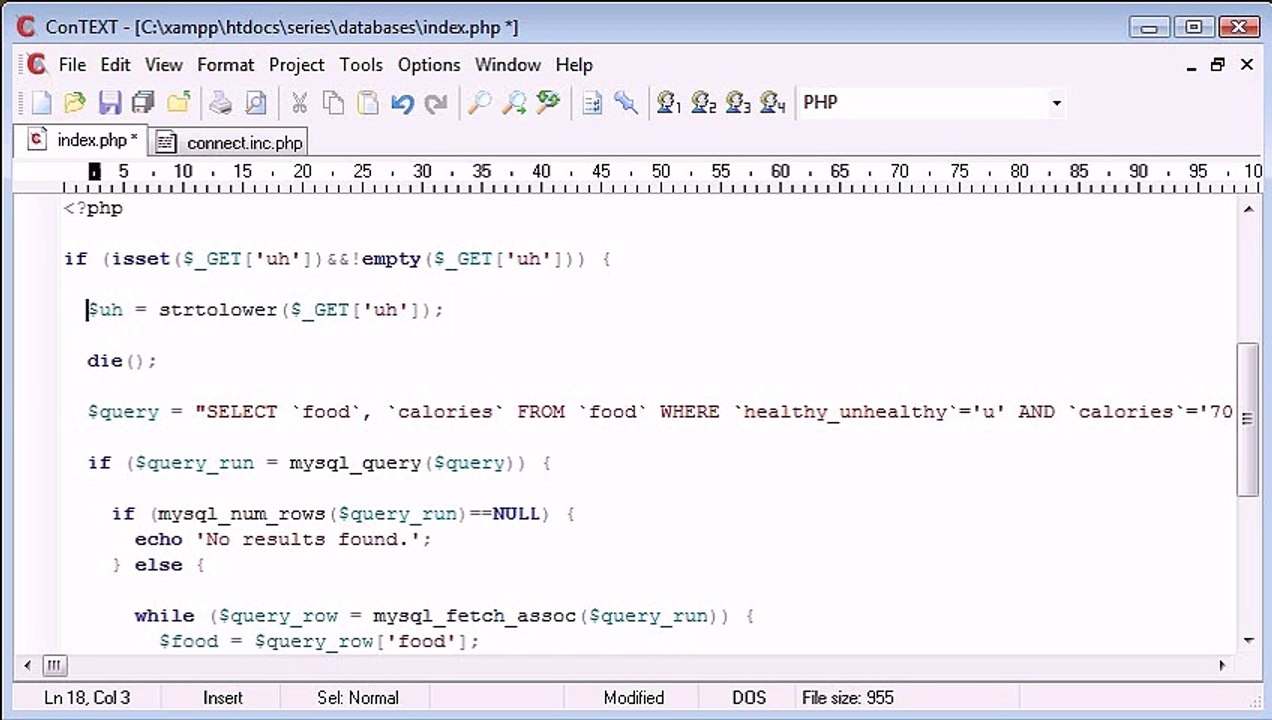The height and width of the screenshot is (720, 1272).
Task: Close the index.php document window
Action: coord(1246,65)
